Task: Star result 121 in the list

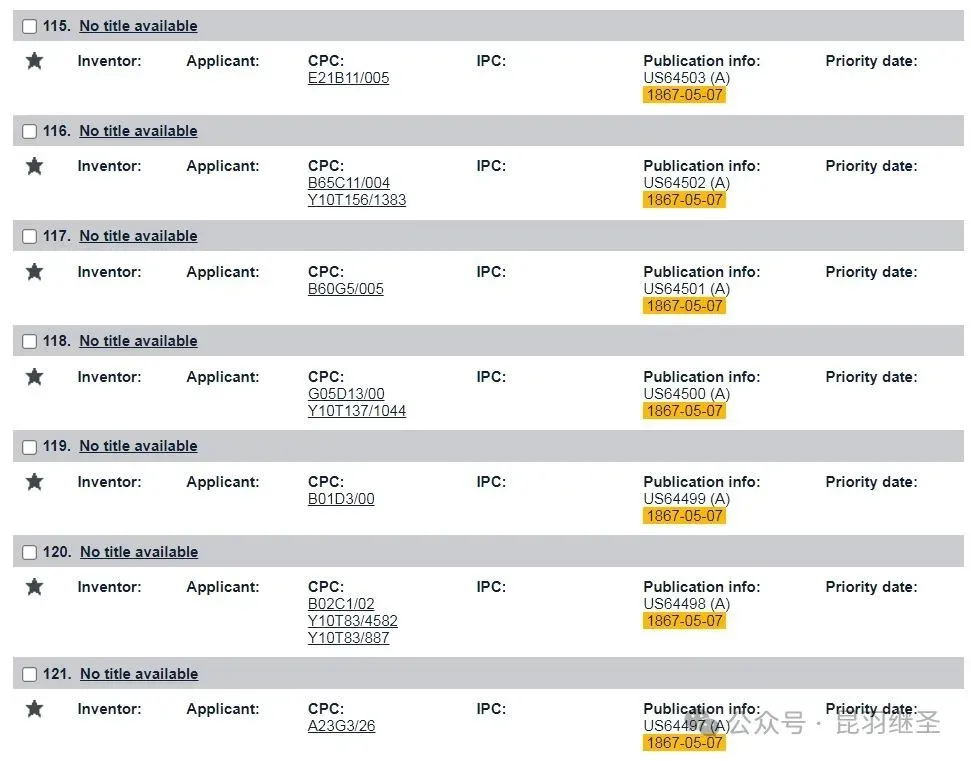Action: (34, 709)
